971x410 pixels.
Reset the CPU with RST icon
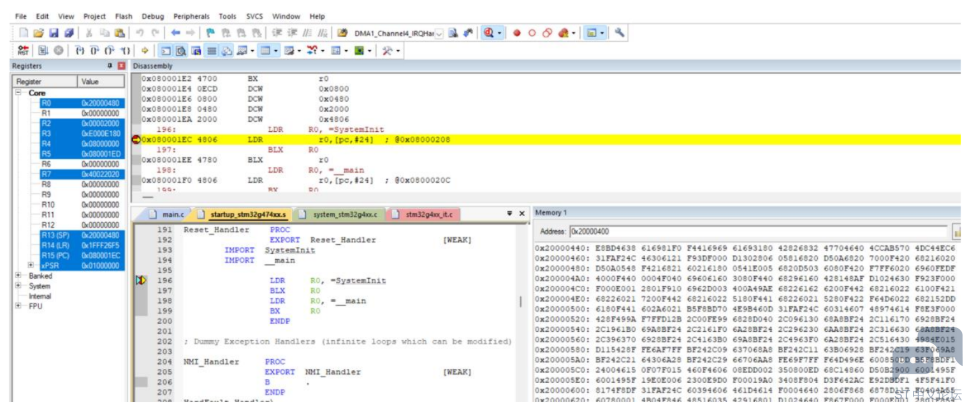24,51
